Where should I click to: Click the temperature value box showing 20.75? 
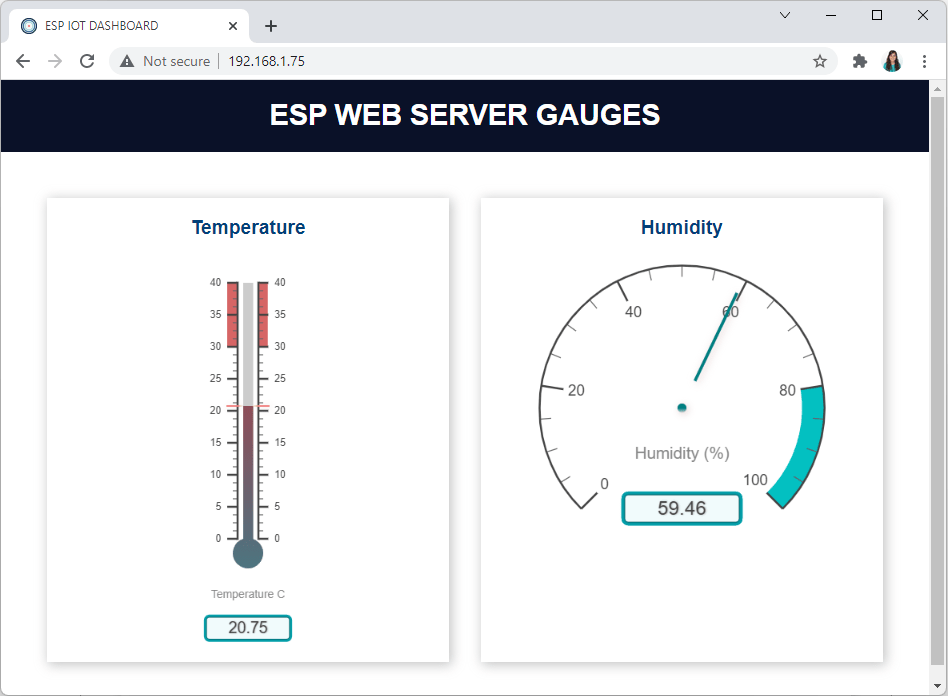(247, 628)
